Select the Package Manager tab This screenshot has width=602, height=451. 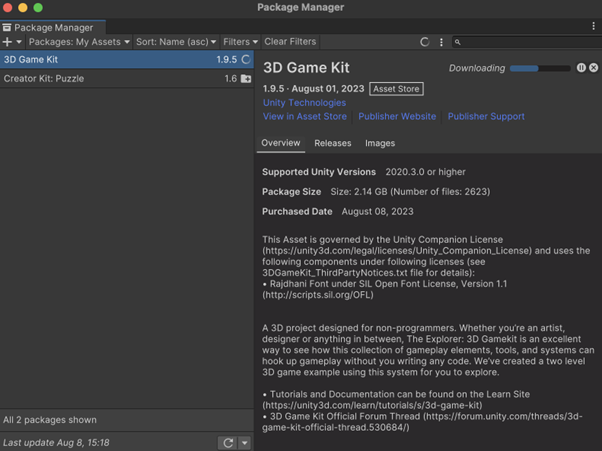point(53,28)
